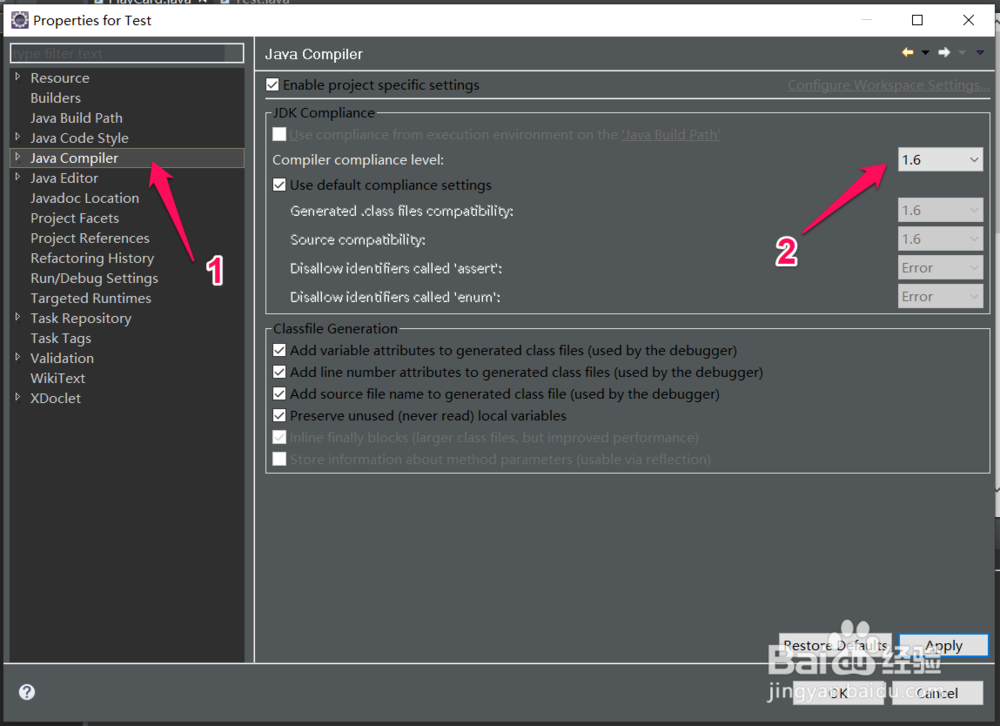
Task: Click the Restore Defaults button
Action: (x=835, y=646)
